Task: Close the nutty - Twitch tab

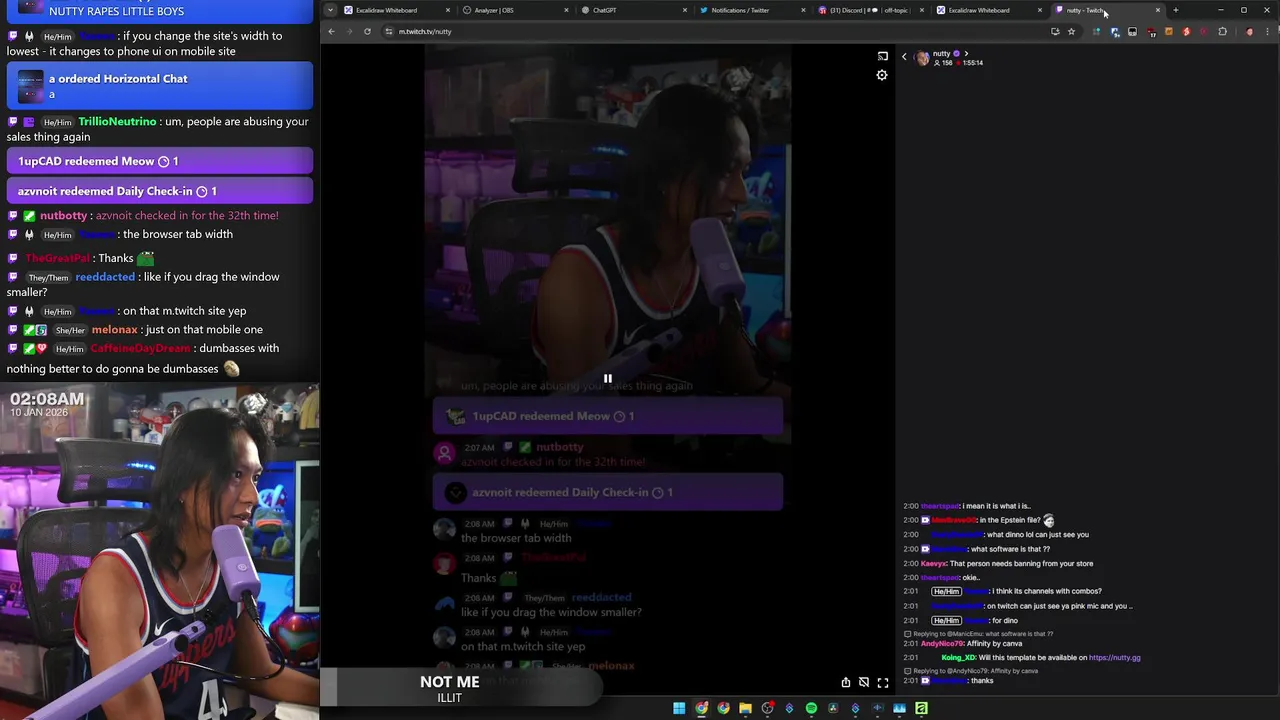Action: pyautogui.click(x=1158, y=10)
